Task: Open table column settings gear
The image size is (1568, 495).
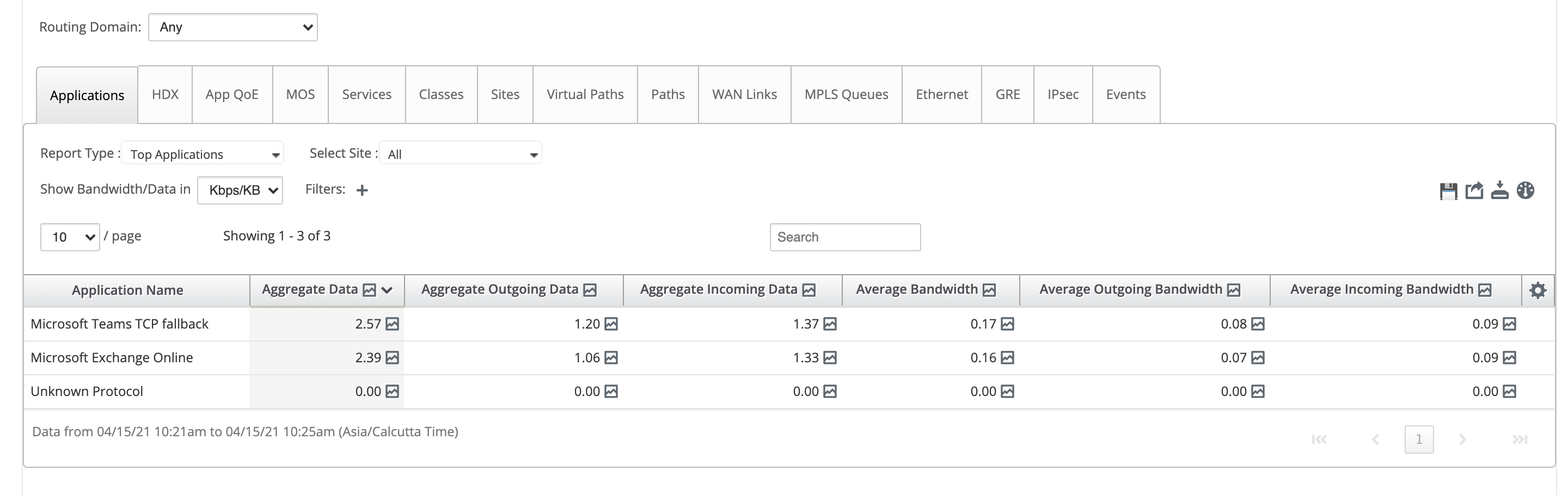Action: pos(1538,290)
